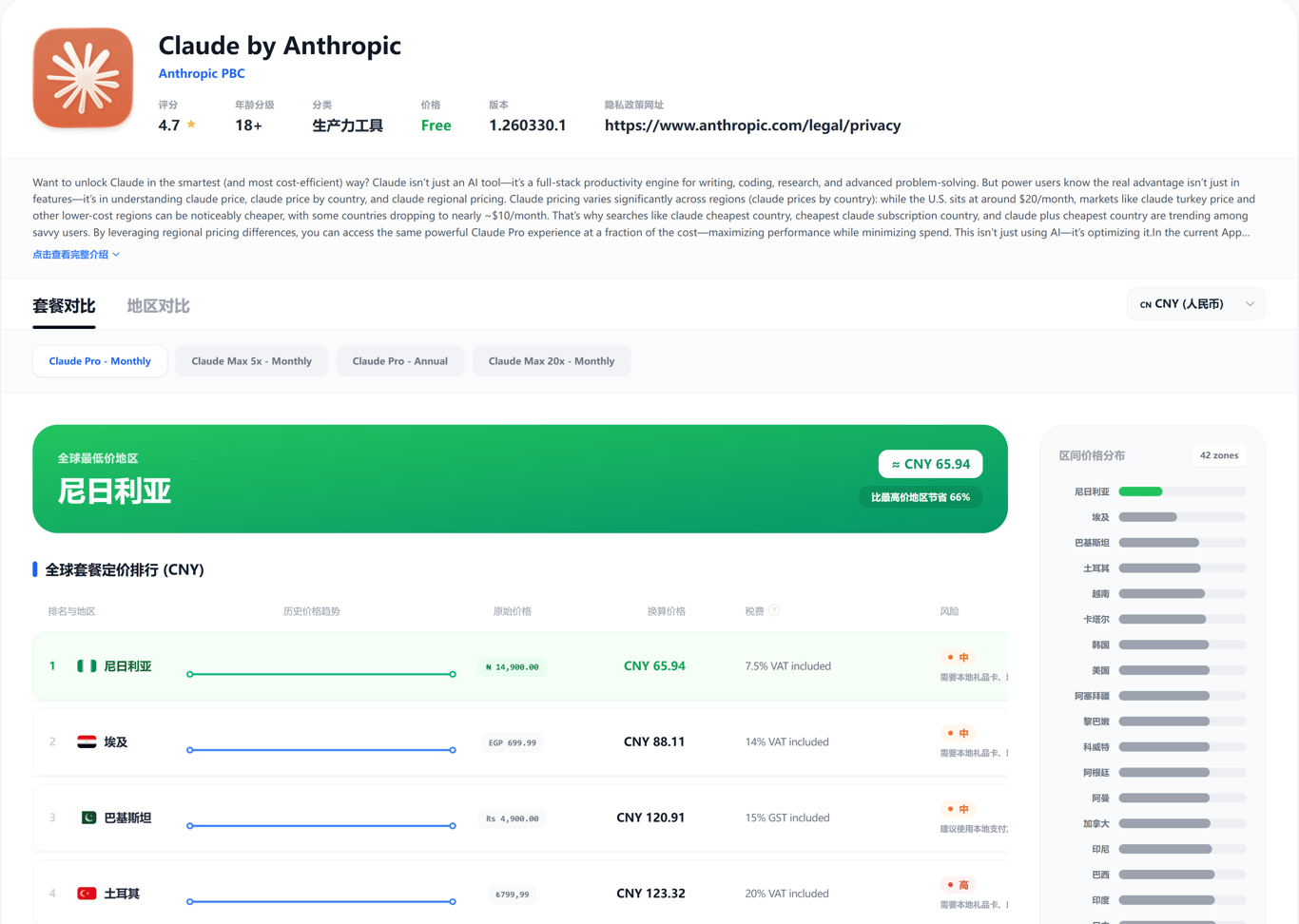The width and height of the screenshot is (1299, 924).
Task: Click the EGP 699.99 original price
Action: pyautogui.click(x=512, y=742)
